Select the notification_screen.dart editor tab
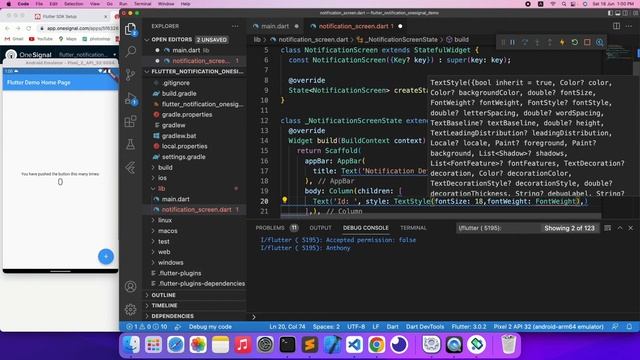 point(356,26)
